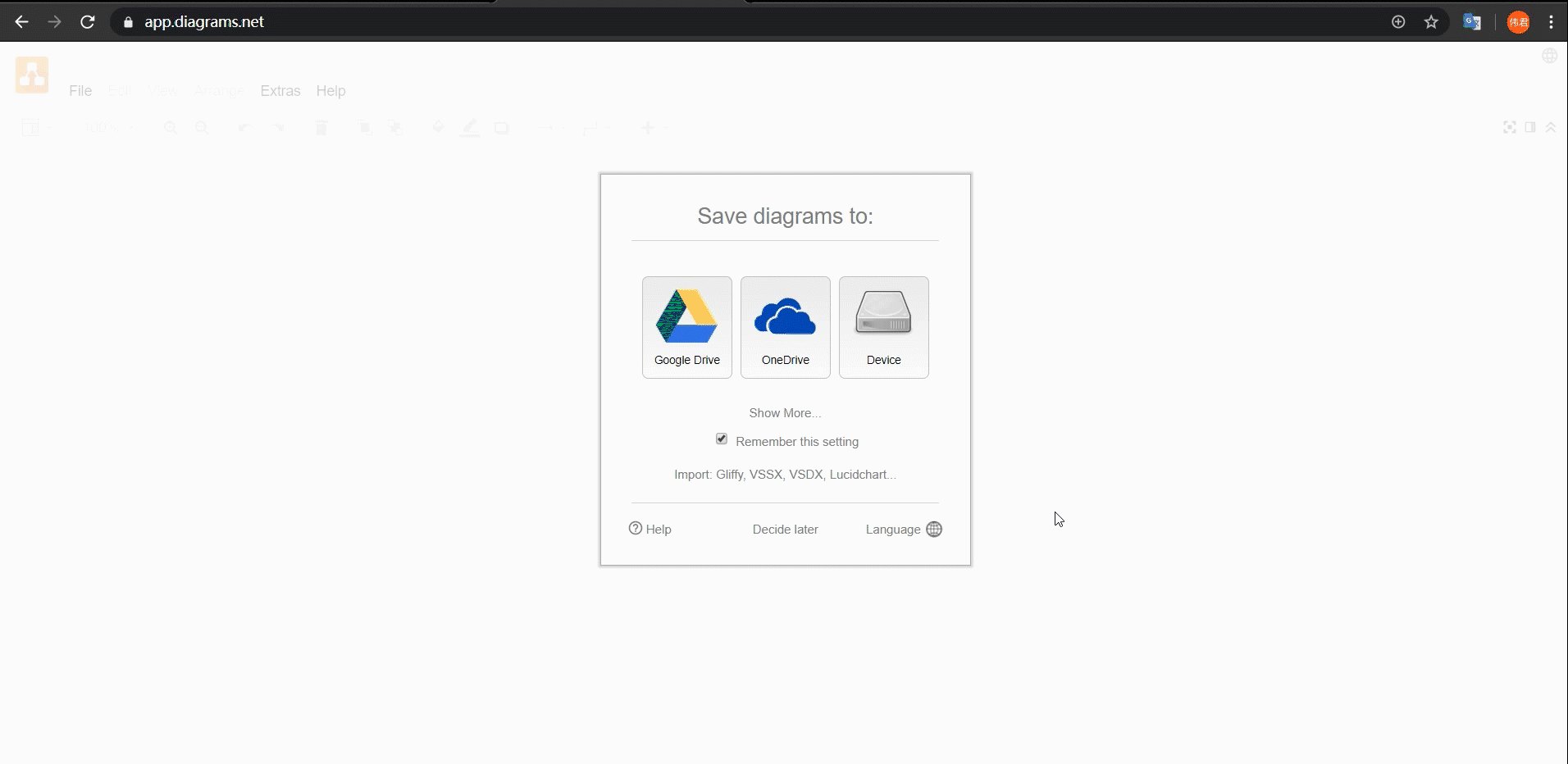1568x764 pixels.
Task: Open Import: Gliffy, VSSX, VSDX, Lucidchart link
Action: (785, 475)
